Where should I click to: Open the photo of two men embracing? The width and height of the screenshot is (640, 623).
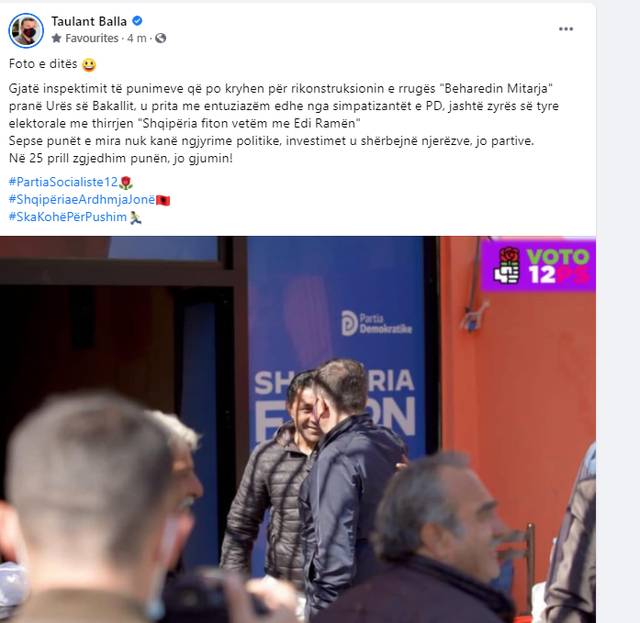click(x=298, y=429)
